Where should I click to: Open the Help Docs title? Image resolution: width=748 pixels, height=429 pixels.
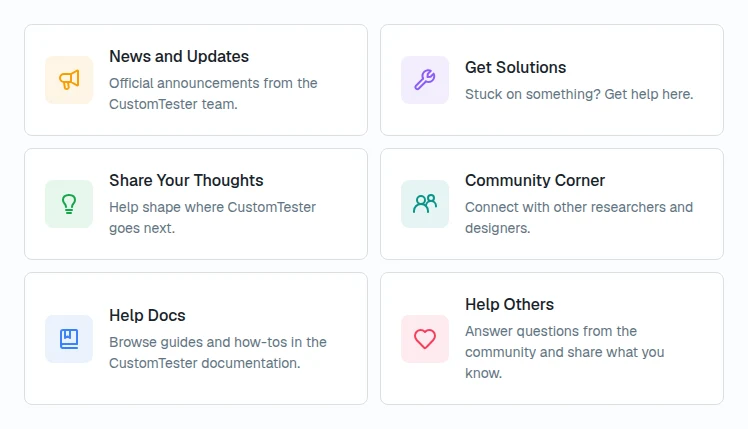point(147,315)
